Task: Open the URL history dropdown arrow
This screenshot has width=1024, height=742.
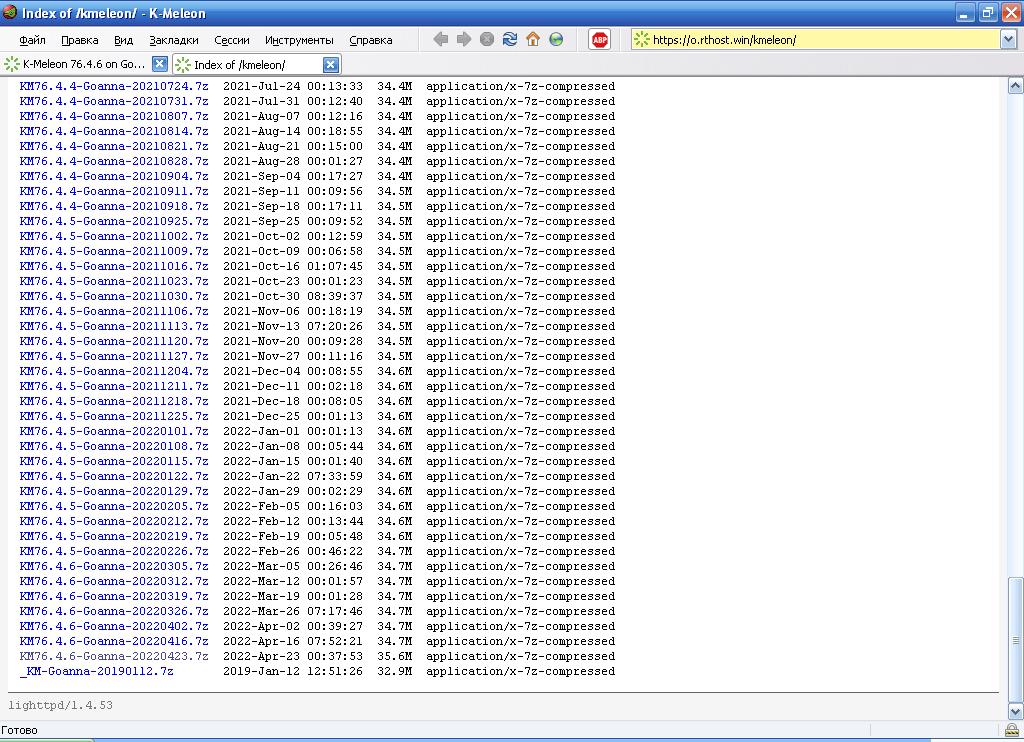Action: [x=1008, y=39]
